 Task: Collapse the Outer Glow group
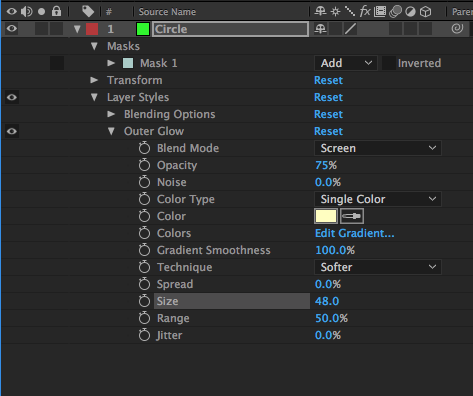click(111, 131)
